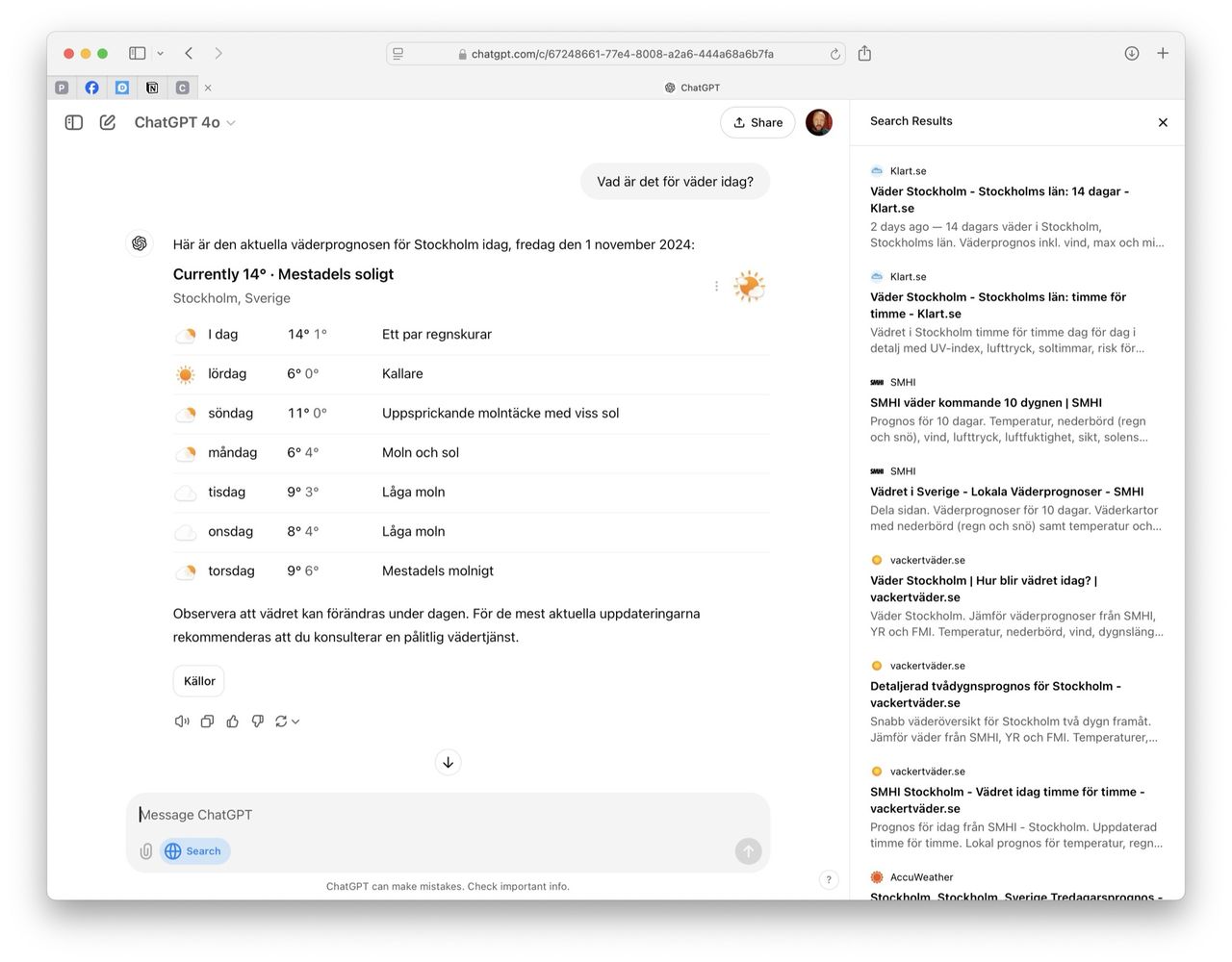The height and width of the screenshot is (962, 1232).
Task: Give the response a thumbs up
Action: pyautogui.click(x=232, y=721)
